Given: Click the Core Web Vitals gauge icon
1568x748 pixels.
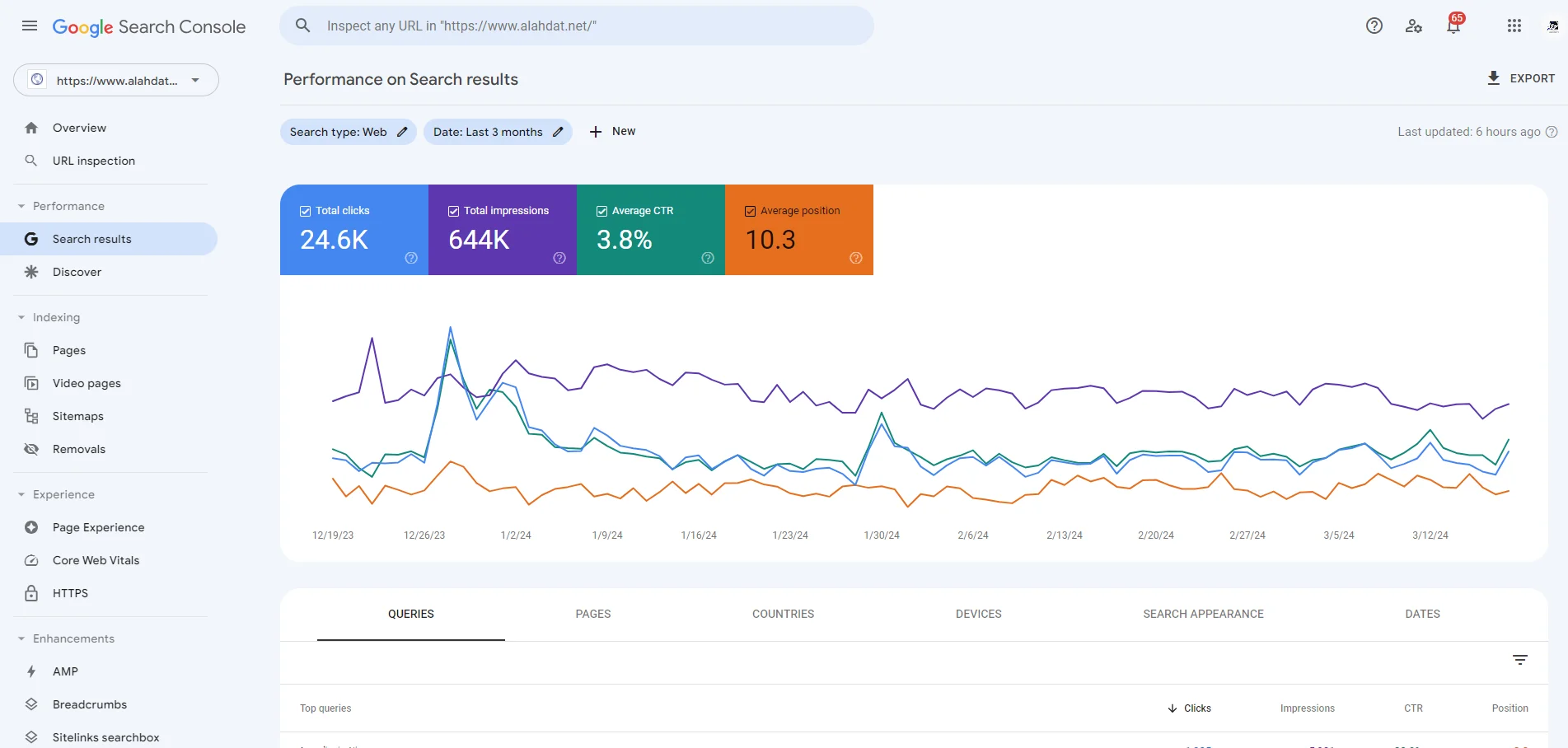Looking at the screenshot, I should tap(31, 560).
